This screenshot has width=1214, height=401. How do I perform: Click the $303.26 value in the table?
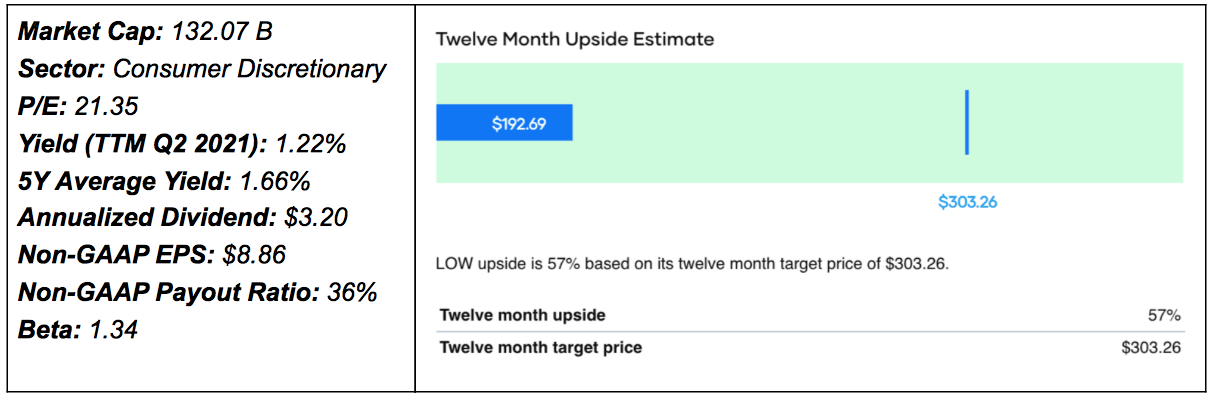[1152, 348]
